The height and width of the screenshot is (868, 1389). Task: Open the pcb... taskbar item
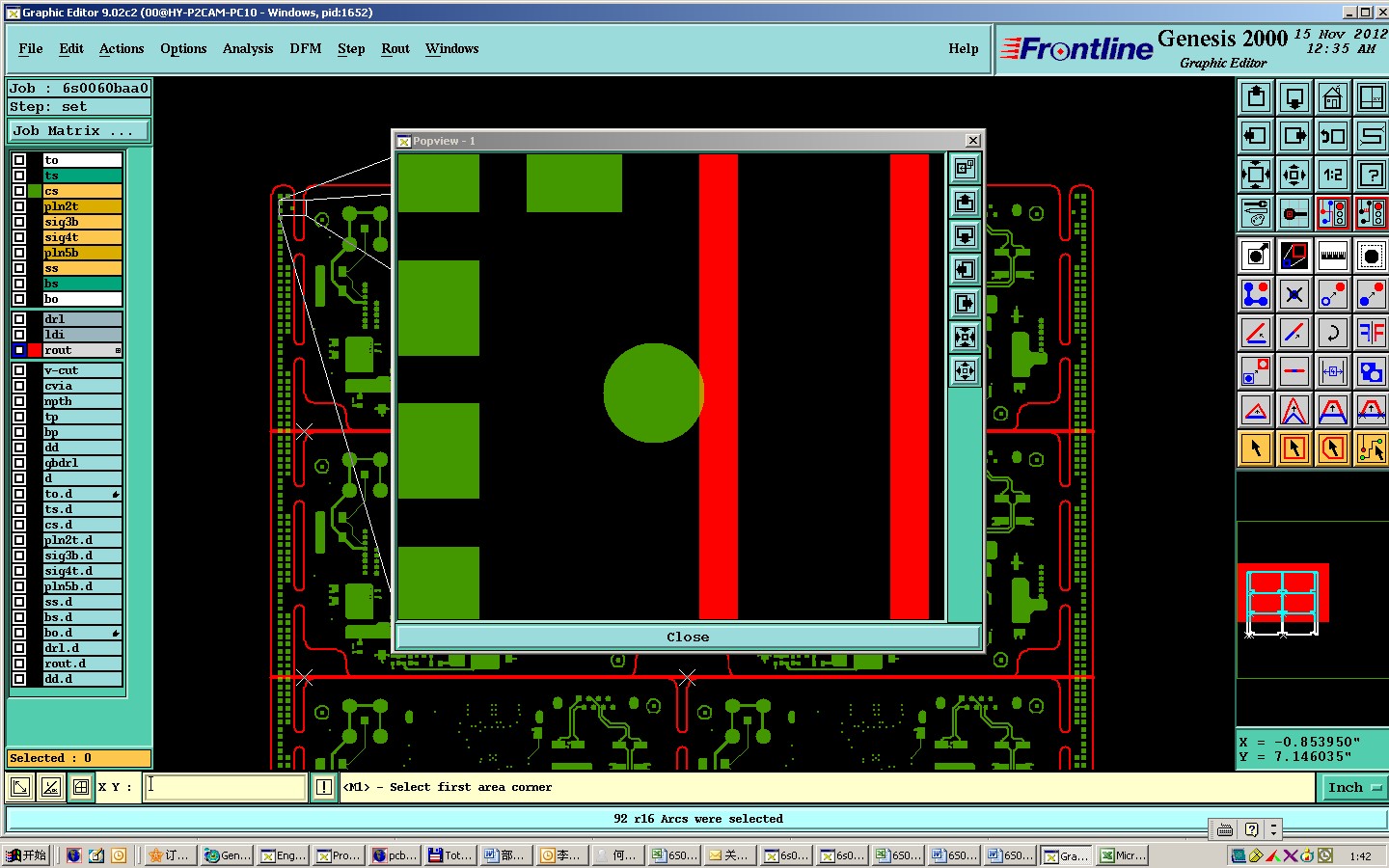pyautogui.click(x=395, y=855)
